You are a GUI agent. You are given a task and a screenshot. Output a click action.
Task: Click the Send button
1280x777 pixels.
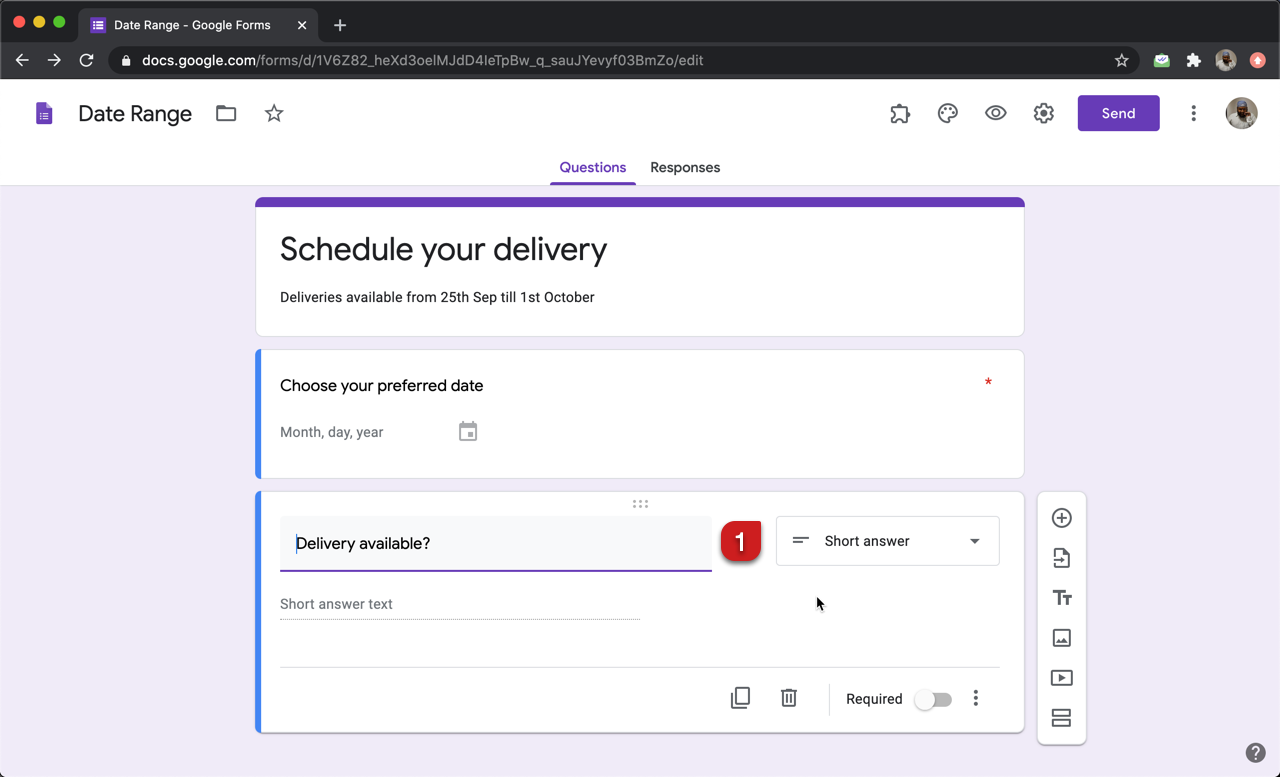1119,113
